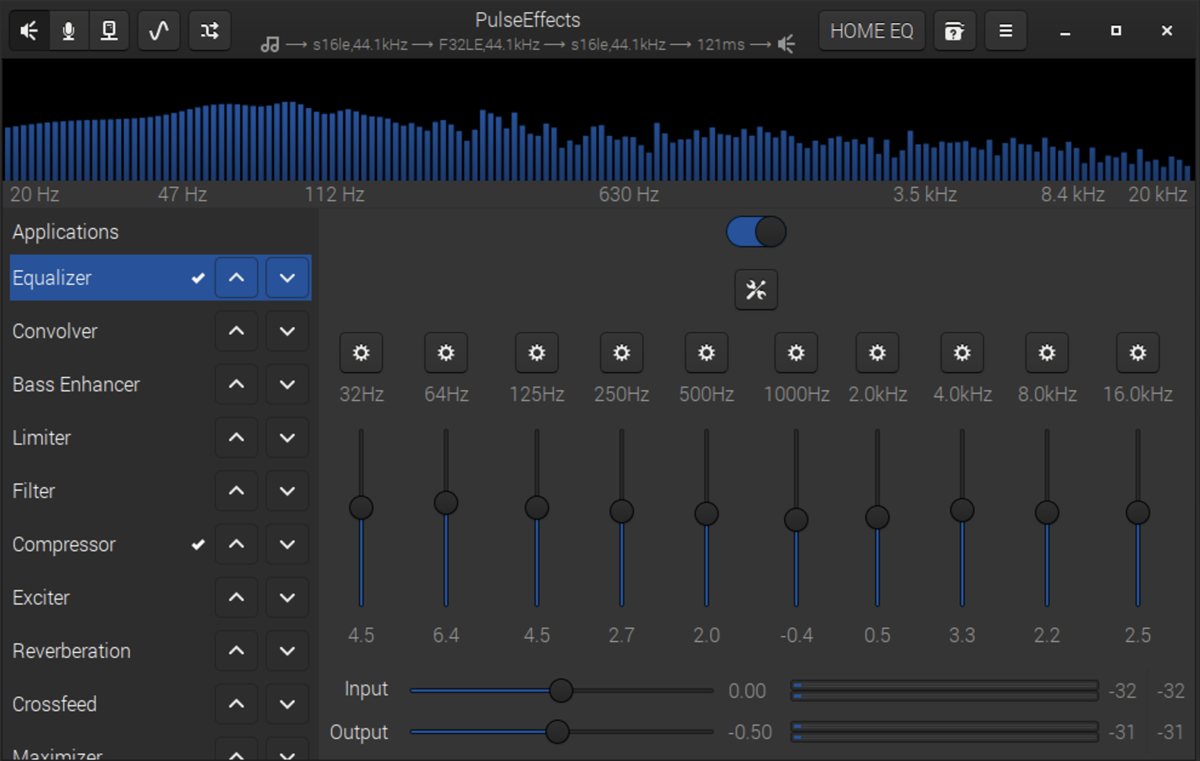Open the help icon in header

(955, 31)
